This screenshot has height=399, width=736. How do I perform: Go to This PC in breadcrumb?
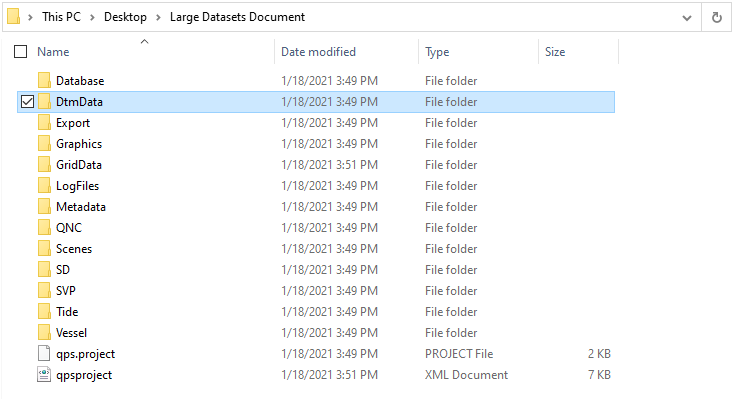pos(61,17)
